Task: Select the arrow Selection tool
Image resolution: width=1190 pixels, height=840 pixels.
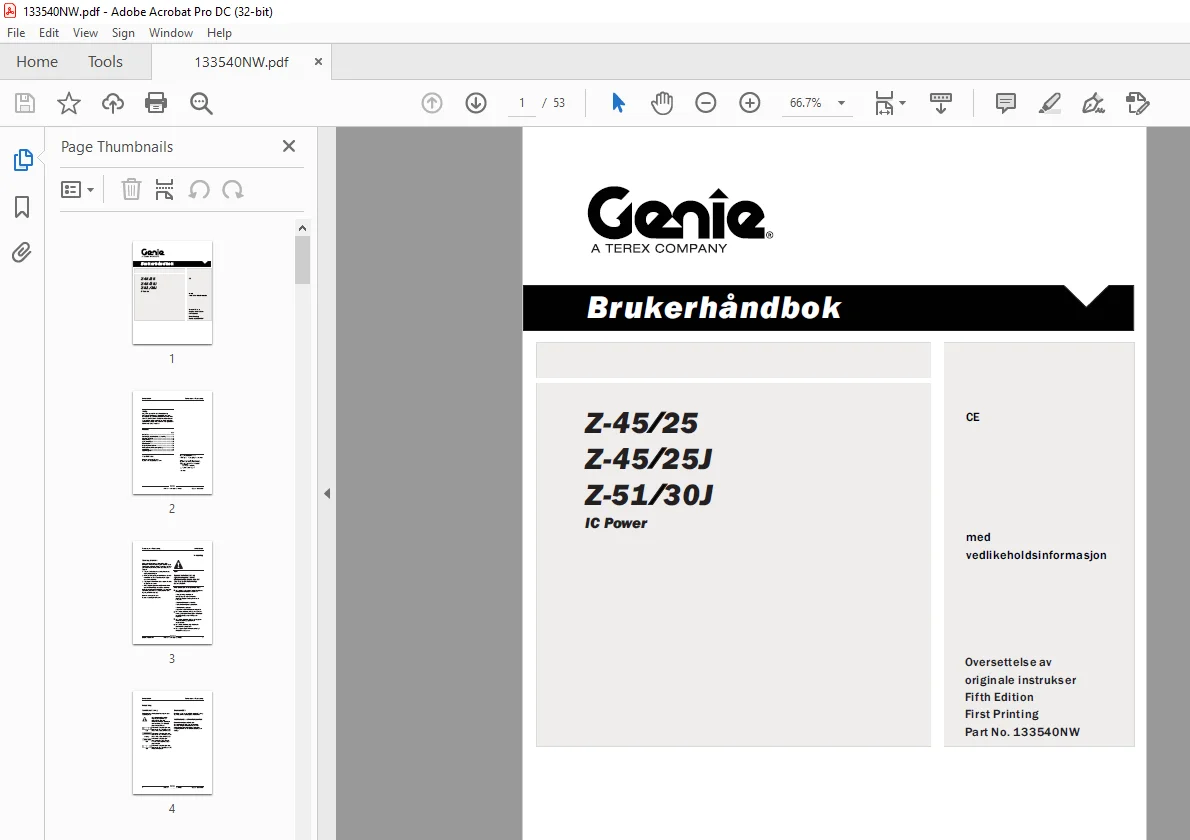Action: pos(619,102)
